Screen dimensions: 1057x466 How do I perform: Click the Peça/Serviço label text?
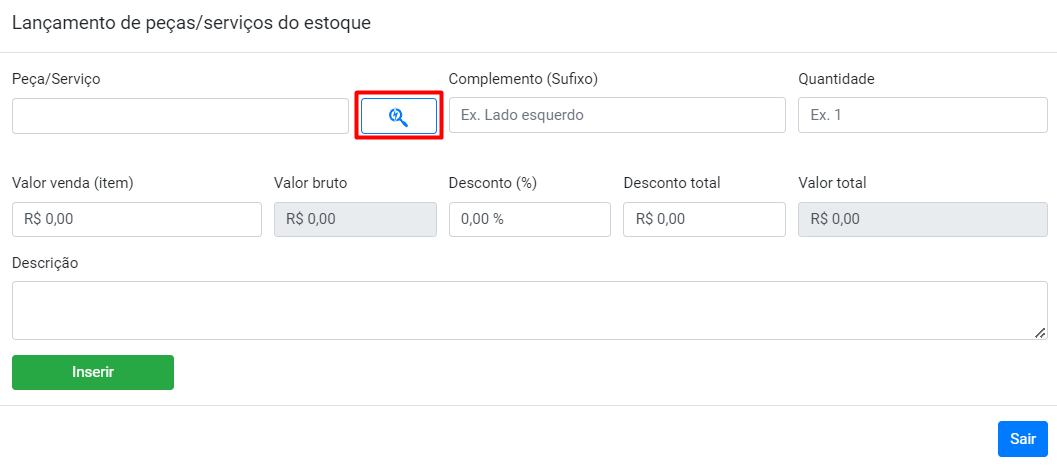56,78
